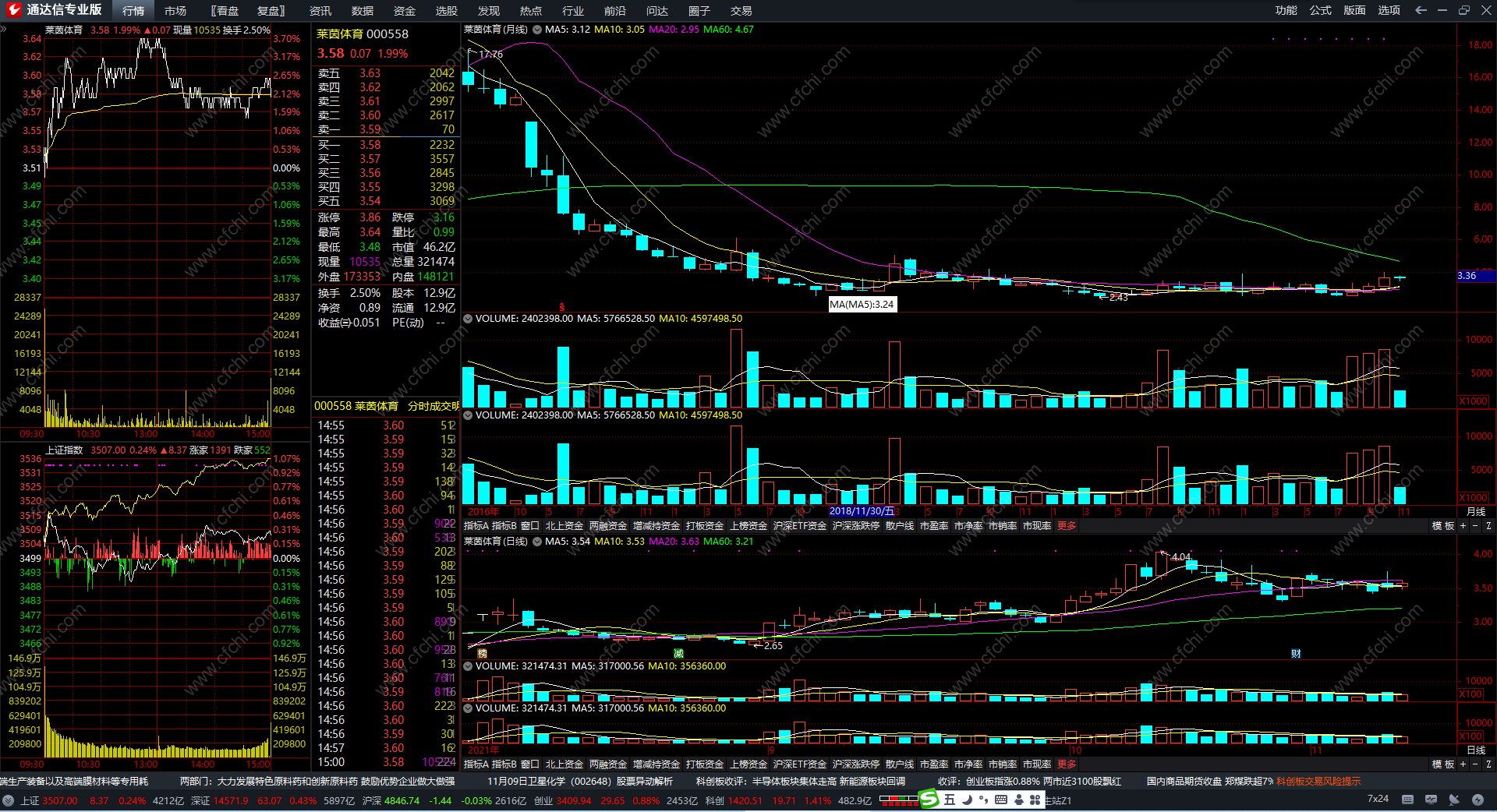Open the 市场 menu
Viewport: 1497px width, 812px height.
point(175,11)
